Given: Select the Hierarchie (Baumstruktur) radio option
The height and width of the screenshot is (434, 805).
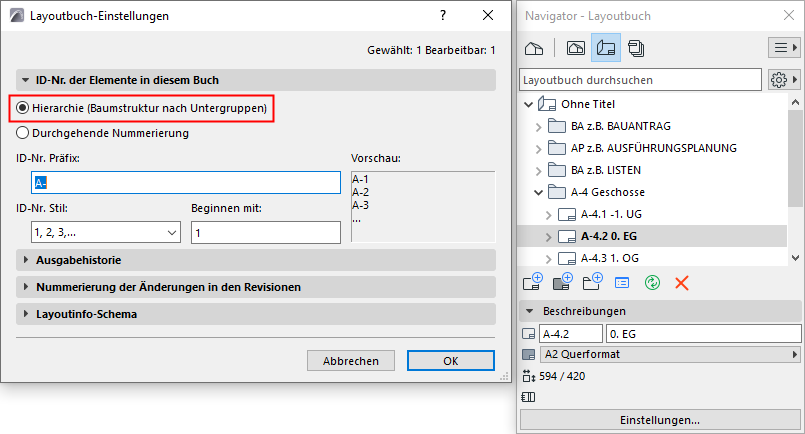Looking at the screenshot, I should point(23,108).
